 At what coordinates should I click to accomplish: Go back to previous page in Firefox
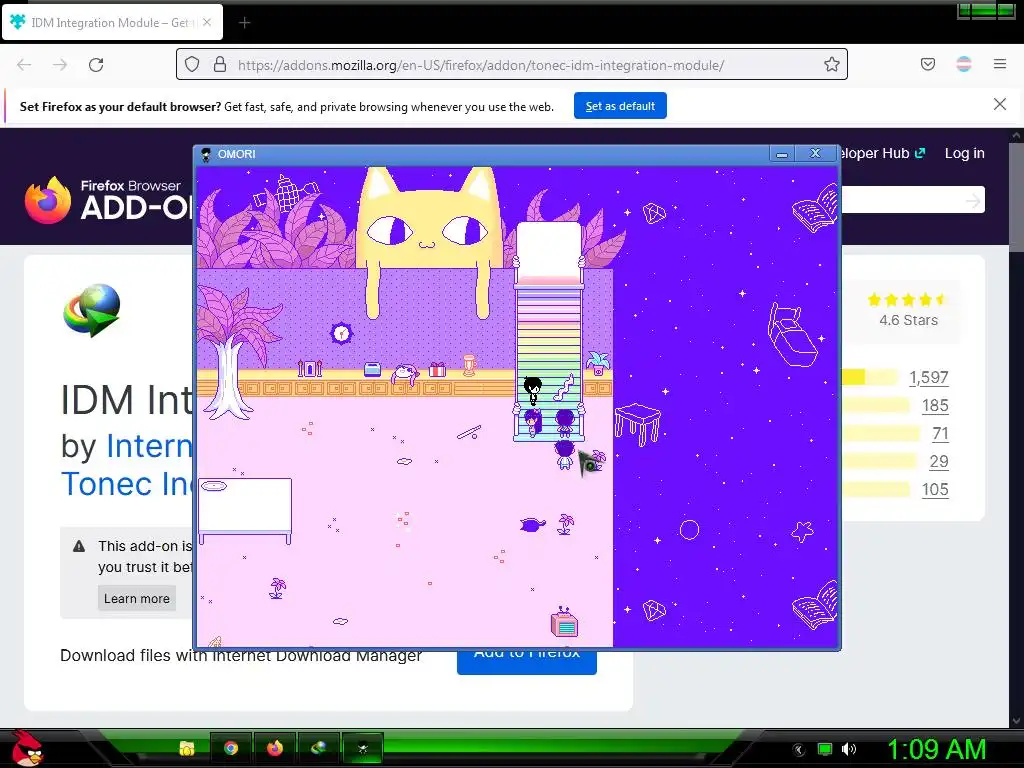[24, 65]
